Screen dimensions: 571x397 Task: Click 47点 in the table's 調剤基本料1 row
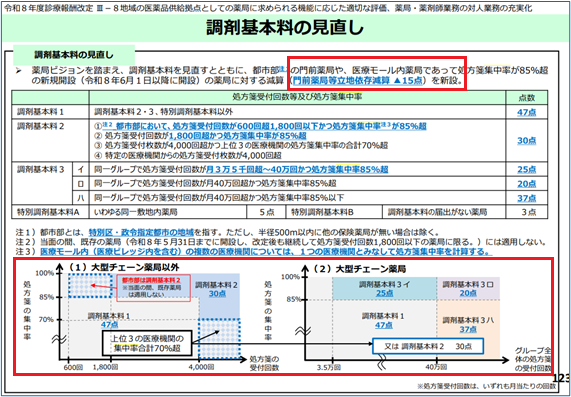coord(527,113)
